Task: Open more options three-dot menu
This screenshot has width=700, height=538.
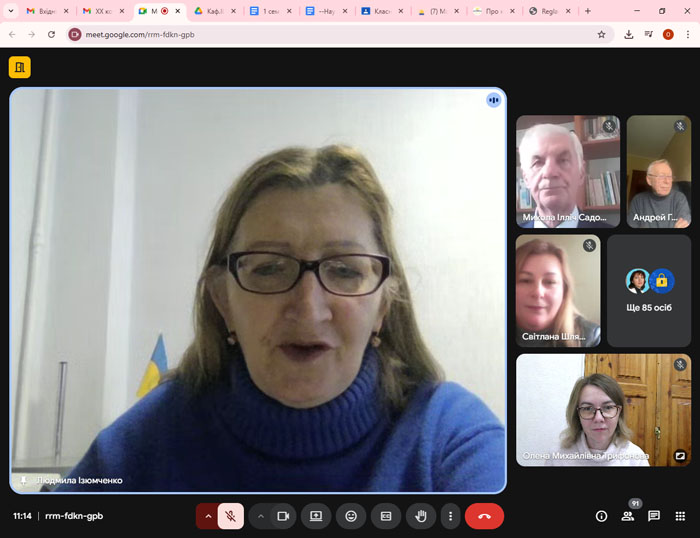Action: tap(451, 516)
